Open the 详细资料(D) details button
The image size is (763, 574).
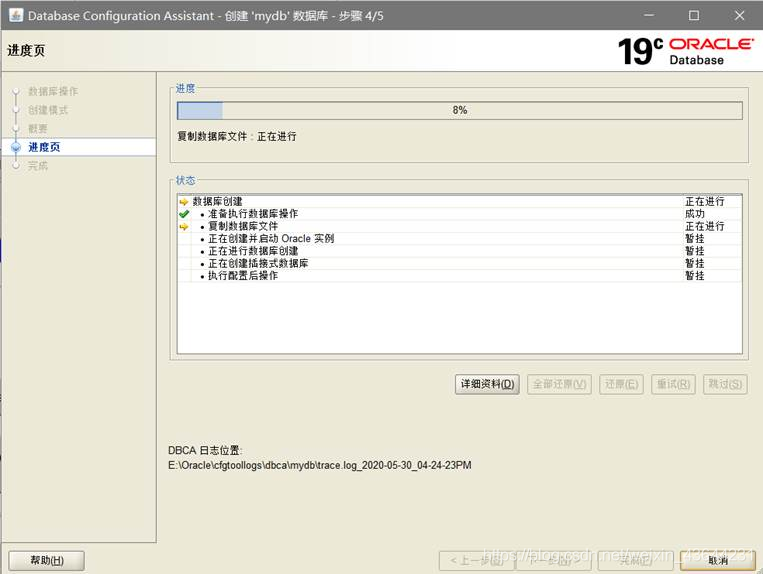(x=488, y=384)
